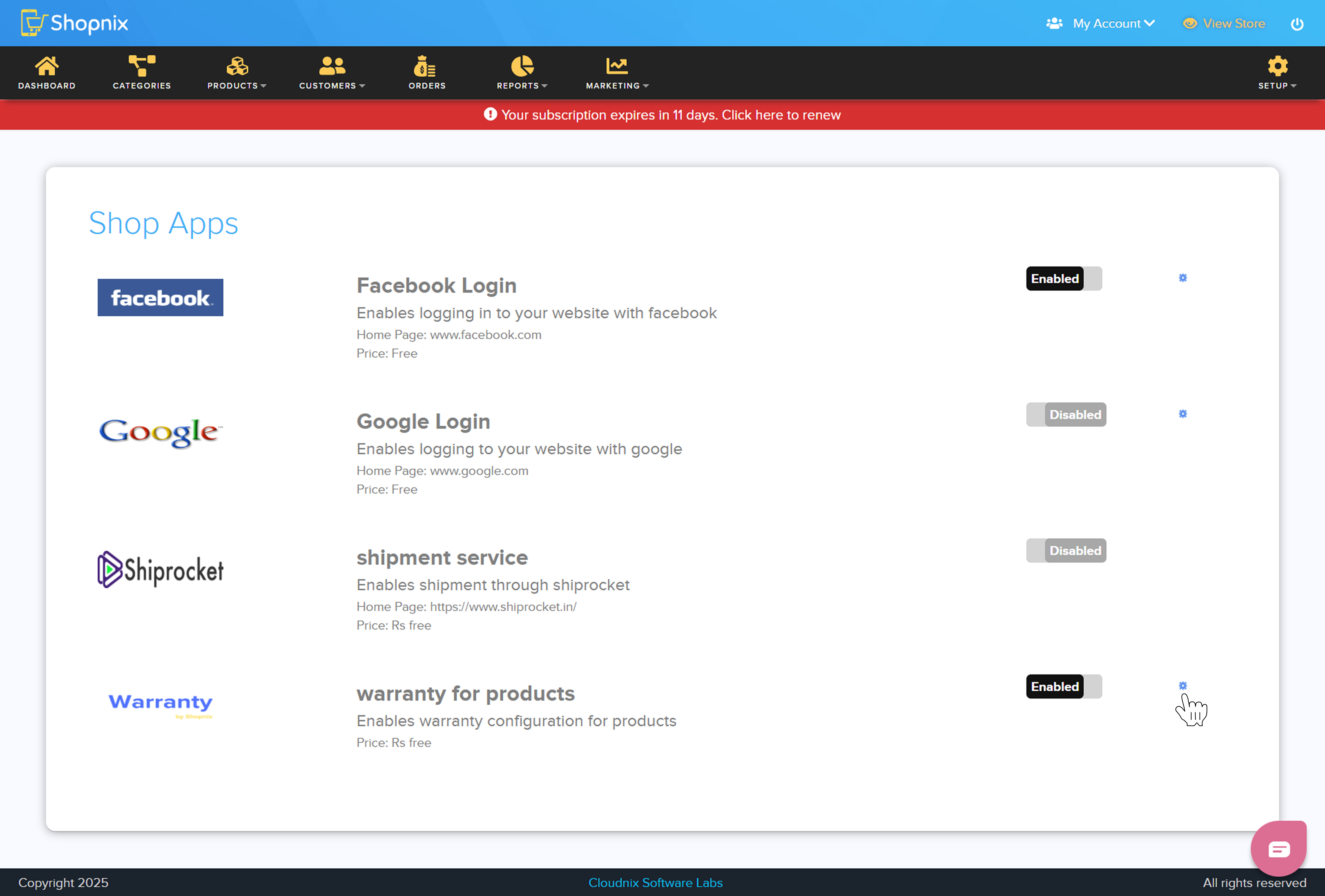
Task: Open Google Login settings gear
Action: 1183,414
